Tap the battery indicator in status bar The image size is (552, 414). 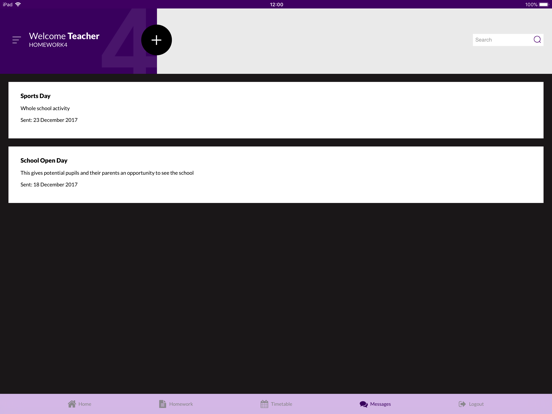pos(543,5)
